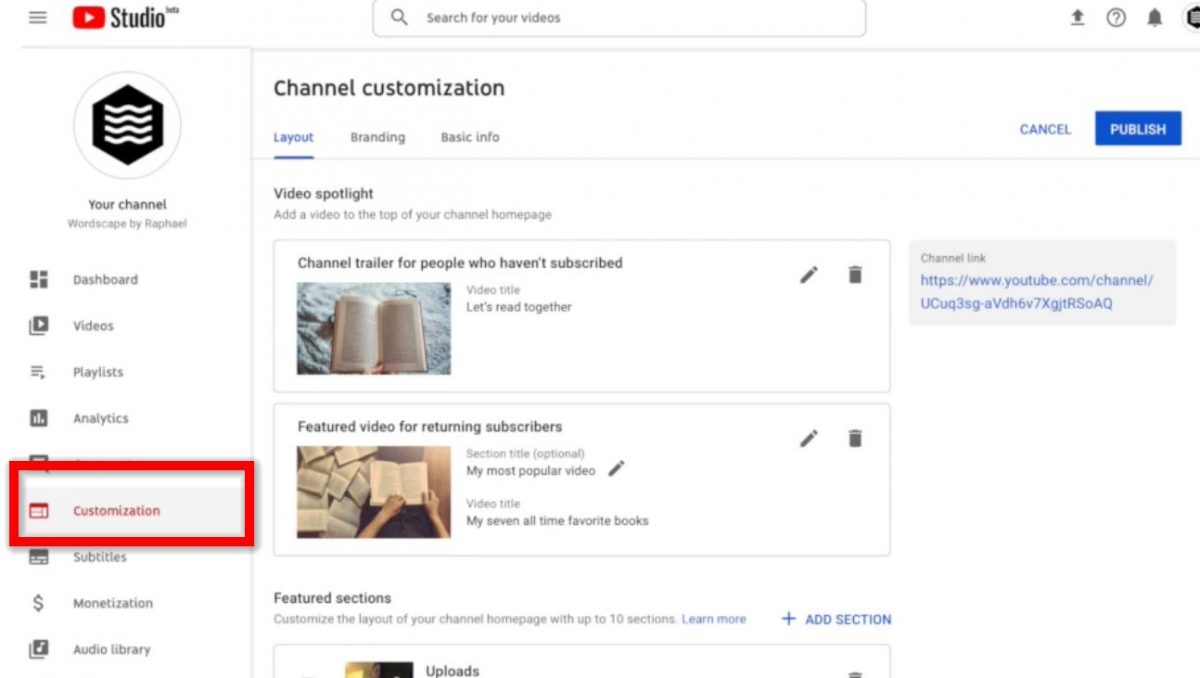Click the channel trailer book thumbnail

(x=374, y=328)
